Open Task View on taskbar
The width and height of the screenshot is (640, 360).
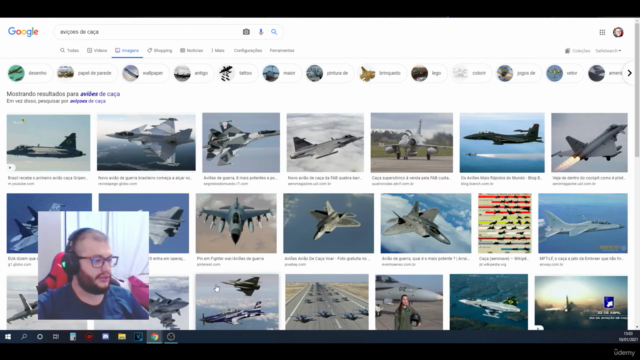56,337
